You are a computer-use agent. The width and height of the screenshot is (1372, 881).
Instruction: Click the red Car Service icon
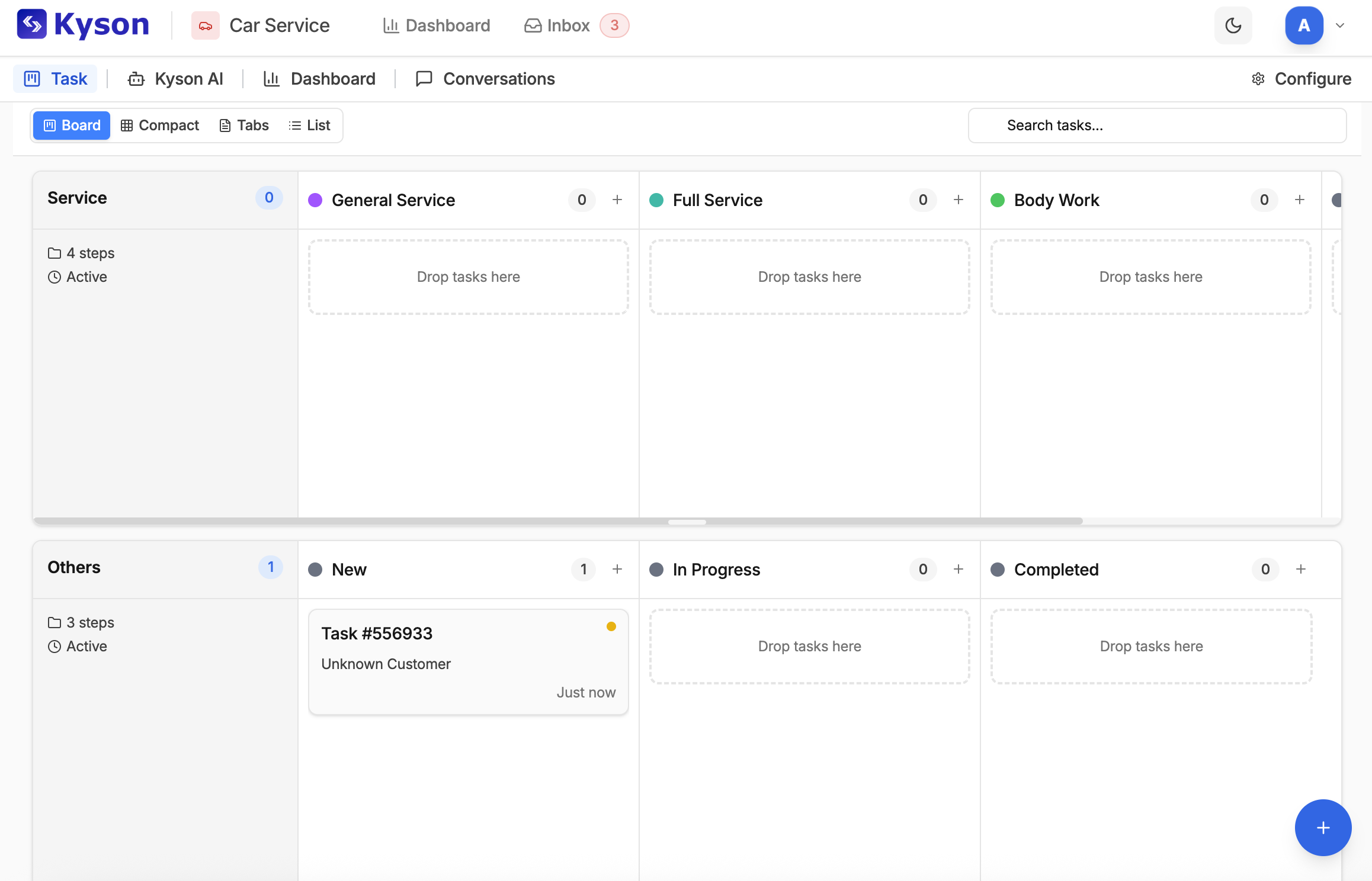(x=205, y=25)
